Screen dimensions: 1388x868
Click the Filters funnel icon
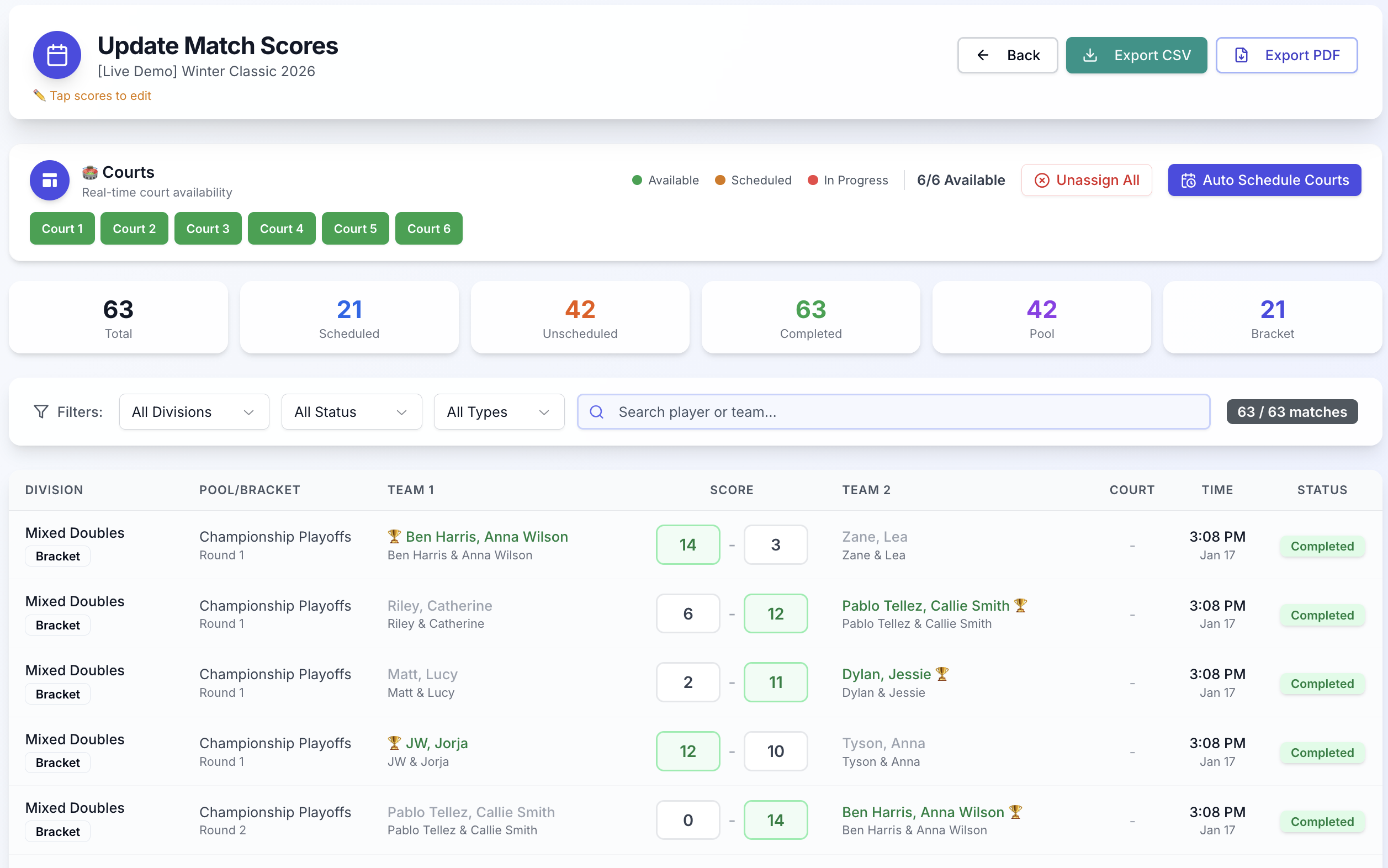click(41, 411)
